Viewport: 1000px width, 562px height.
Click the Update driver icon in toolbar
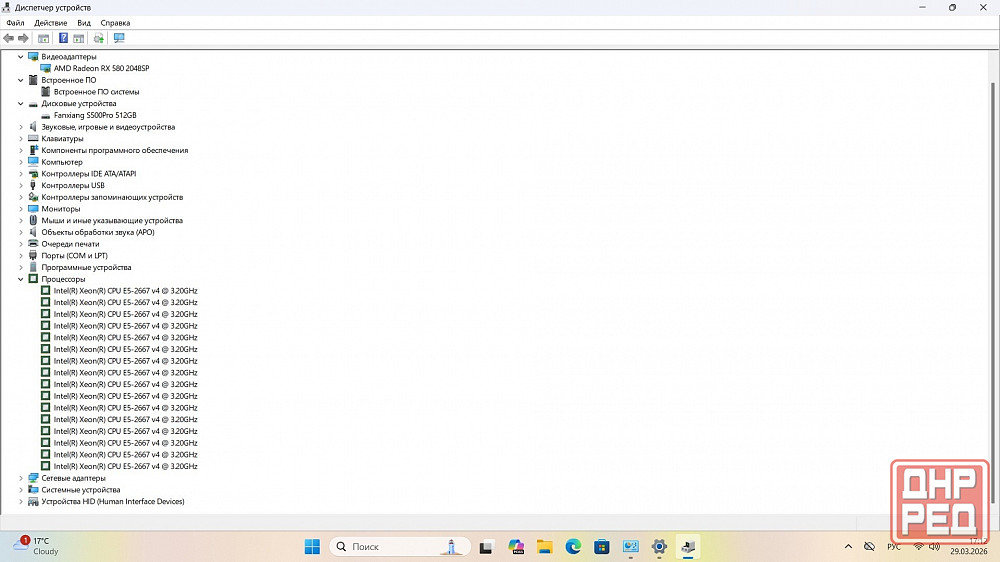point(98,38)
